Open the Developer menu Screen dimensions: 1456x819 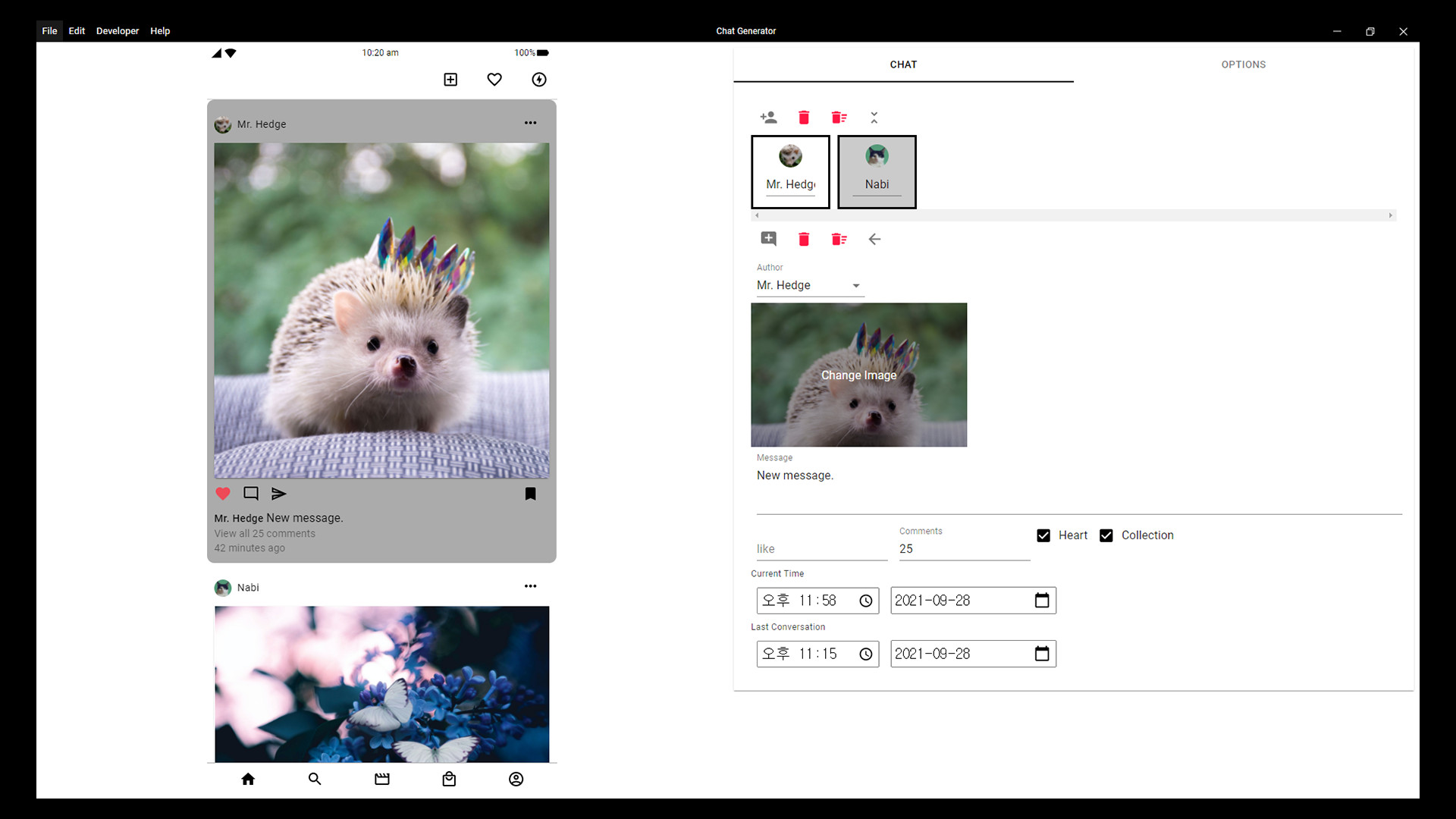point(118,31)
